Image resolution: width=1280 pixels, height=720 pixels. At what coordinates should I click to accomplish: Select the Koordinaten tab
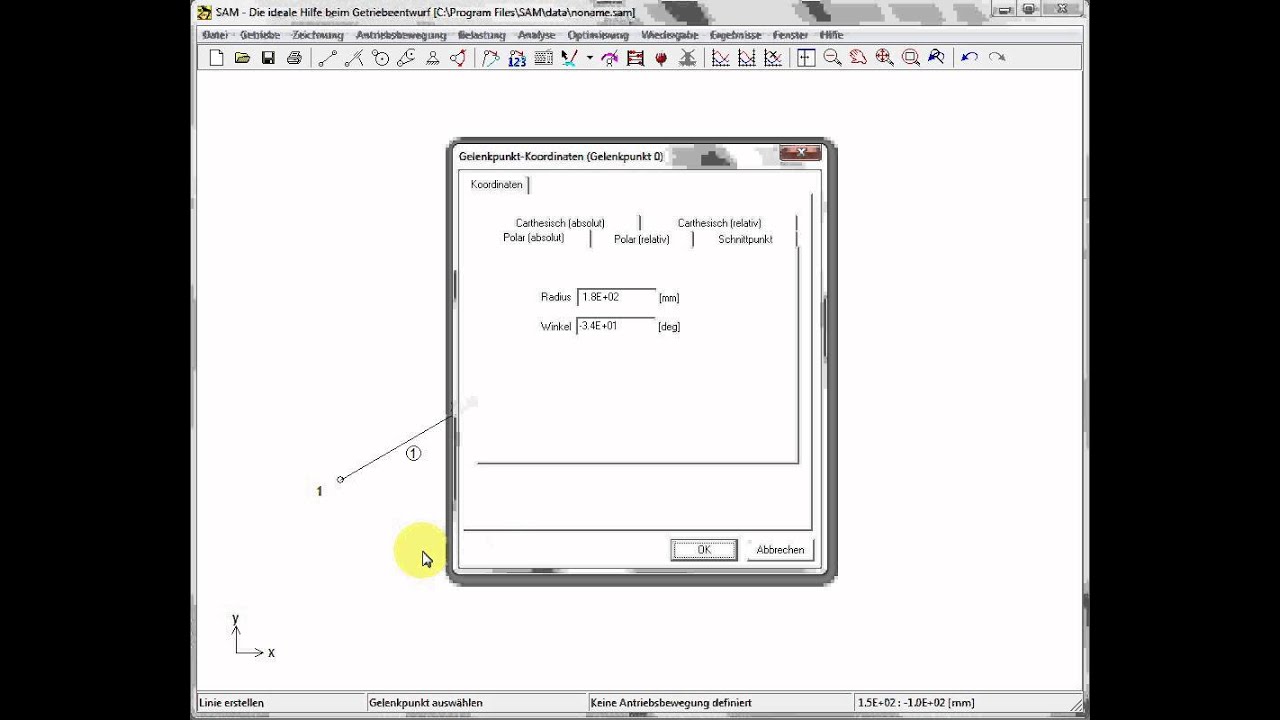497,185
